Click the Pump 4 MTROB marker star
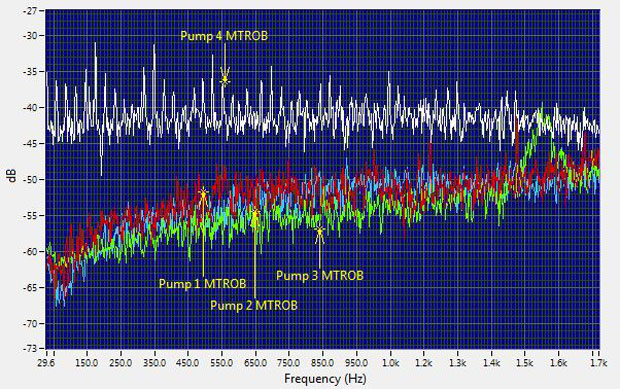The height and width of the screenshot is (389, 620). pos(225,80)
